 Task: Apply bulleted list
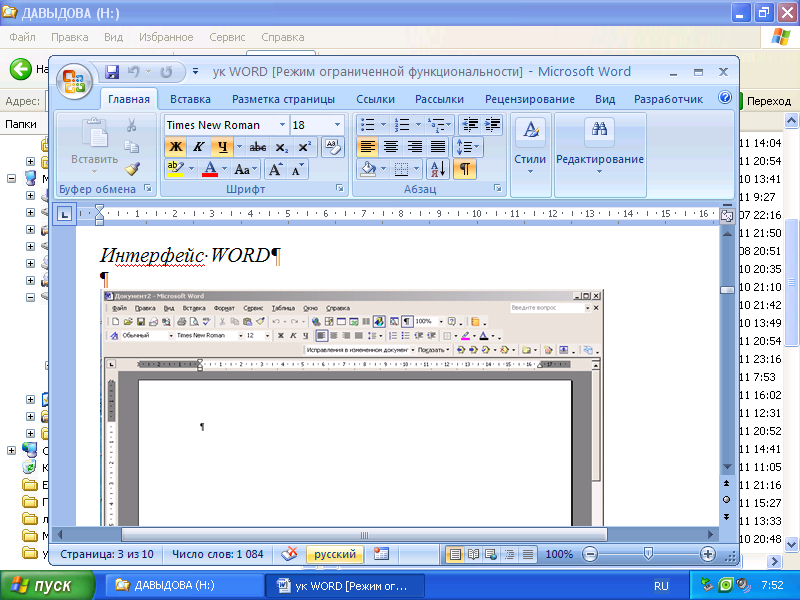coord(368,125)
